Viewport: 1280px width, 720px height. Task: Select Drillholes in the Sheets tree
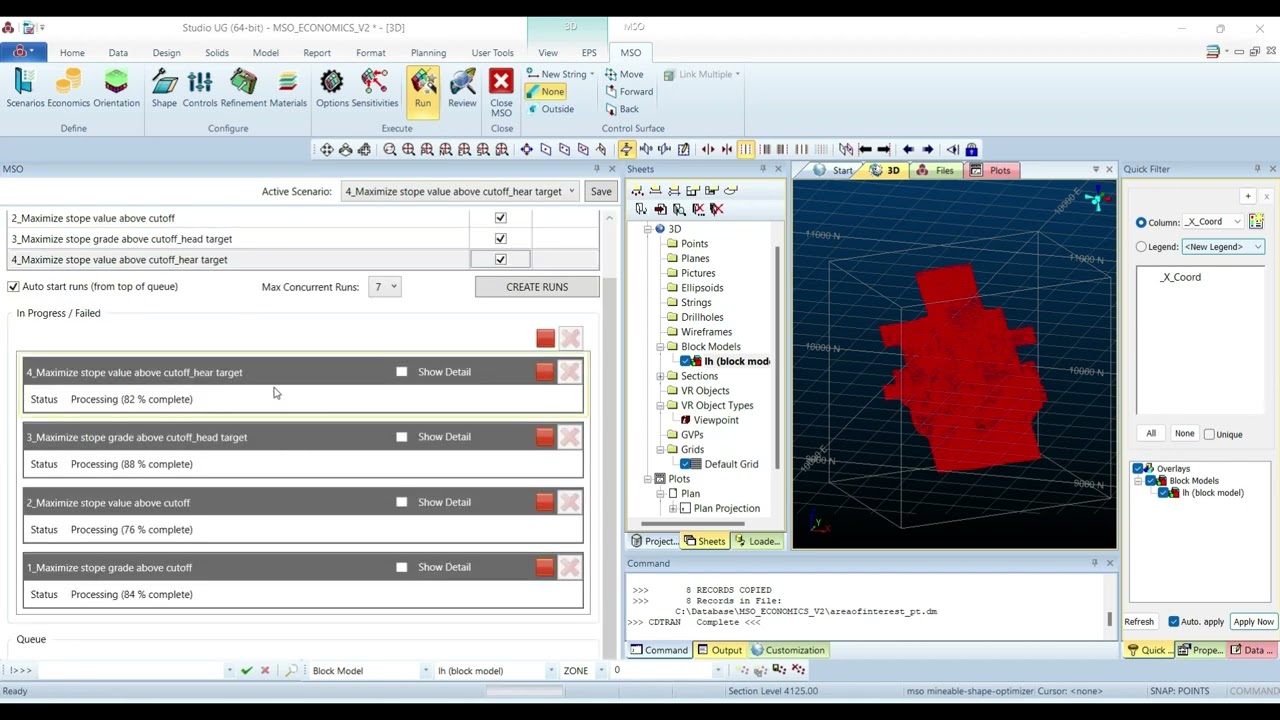(702, 317)
